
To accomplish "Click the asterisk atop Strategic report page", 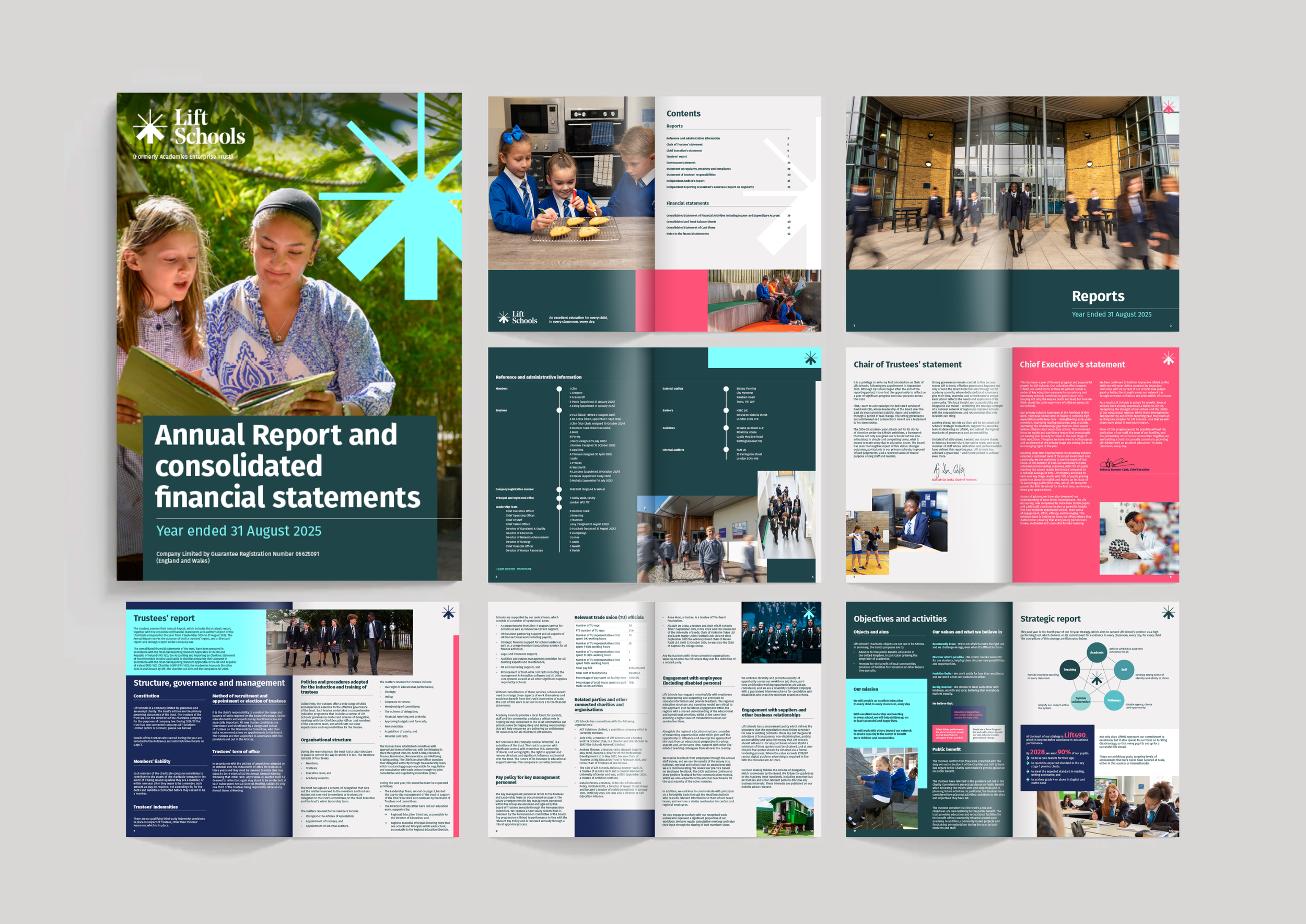I will [1168, 612].
